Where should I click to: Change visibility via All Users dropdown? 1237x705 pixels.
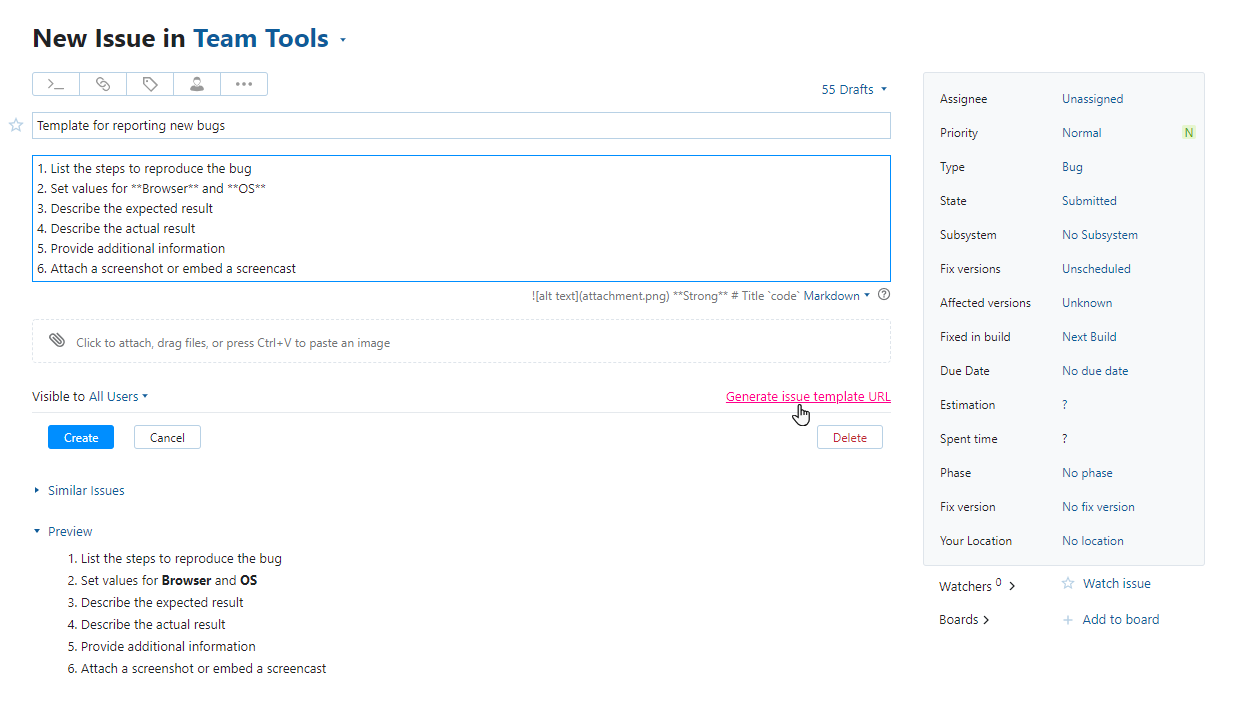pos(113,396)
